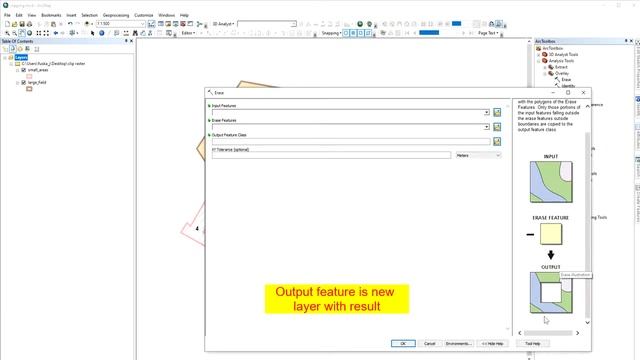Collapse the Analysis Tools toolbox

[x=539, y=61]
